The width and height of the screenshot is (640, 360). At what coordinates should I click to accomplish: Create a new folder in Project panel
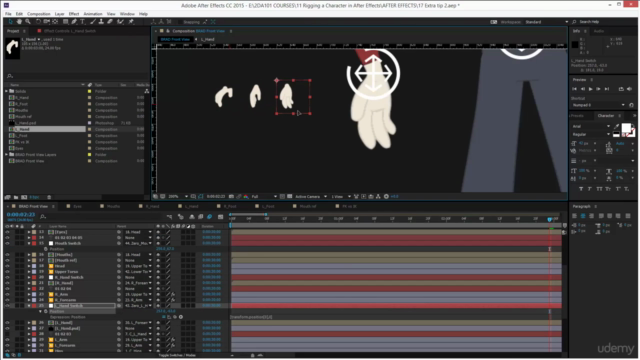(16, 197)
